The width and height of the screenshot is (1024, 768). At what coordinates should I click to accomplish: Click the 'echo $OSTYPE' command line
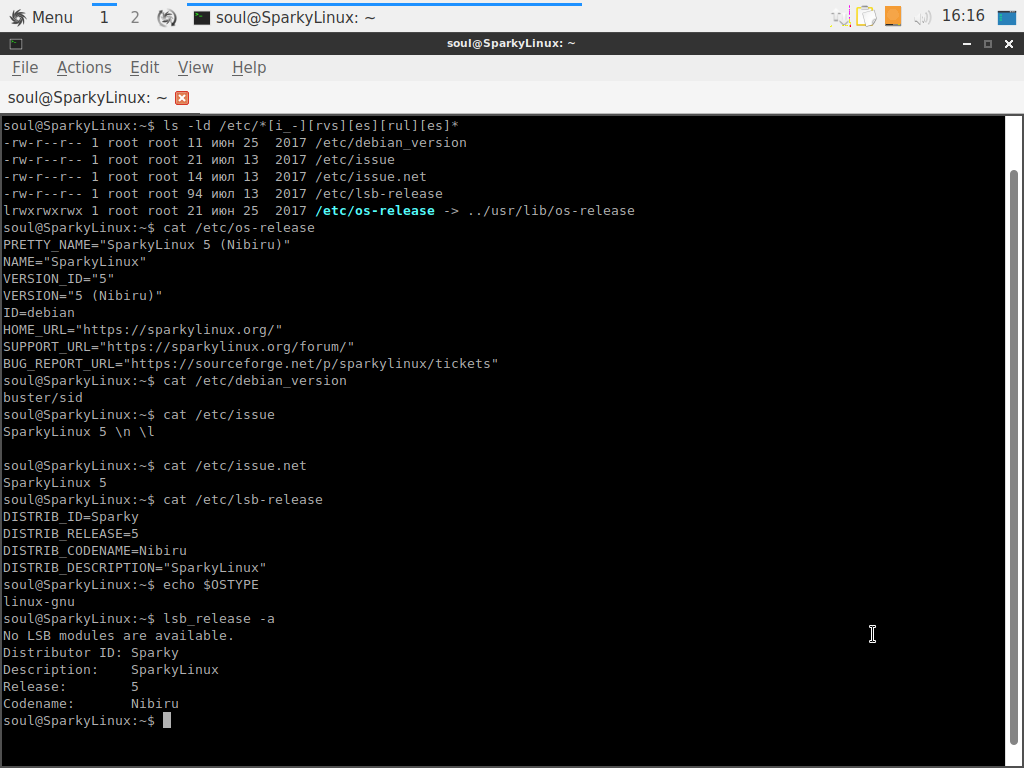(211, 584)
